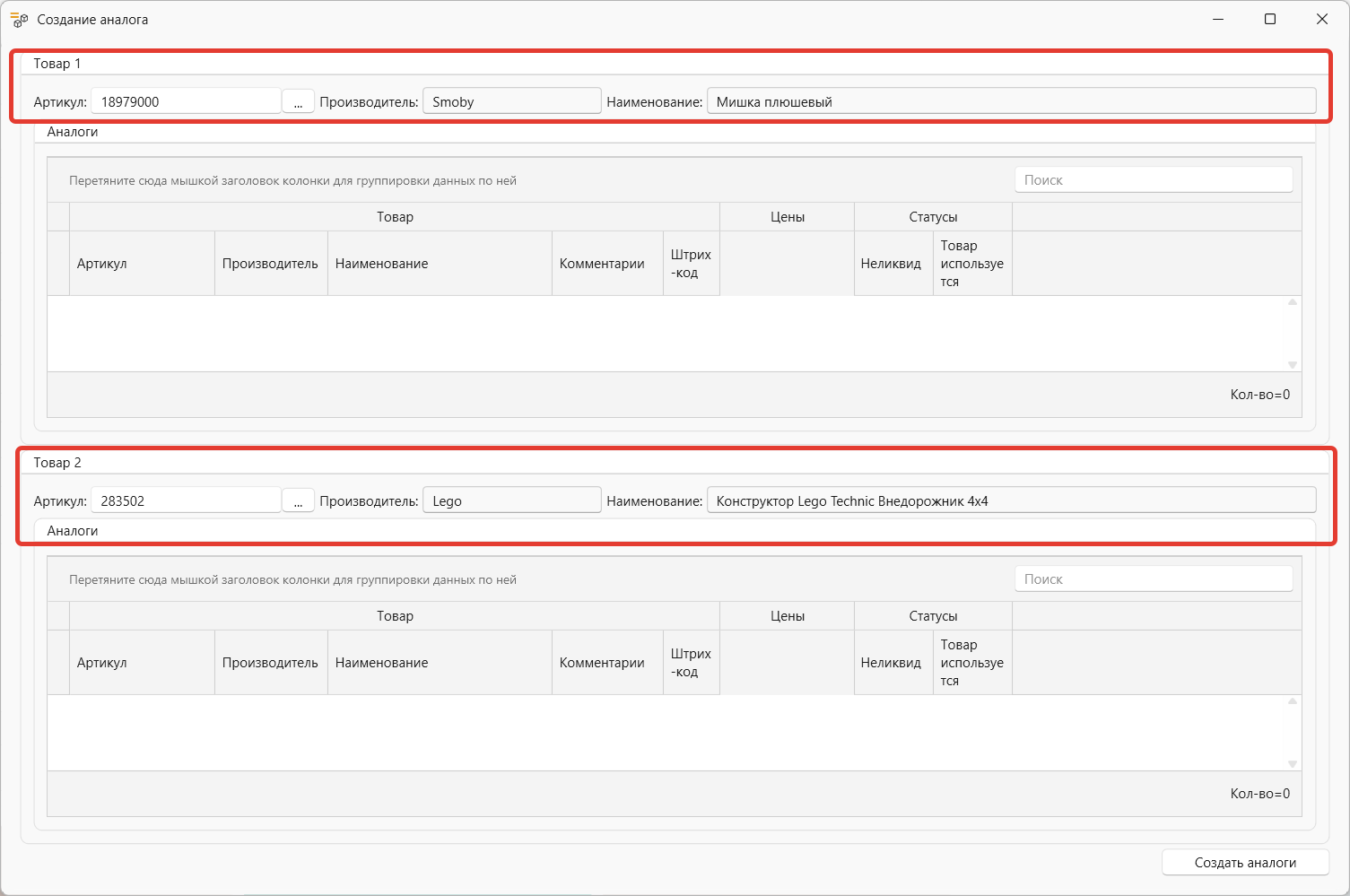Image resolution: width=1350 pixels, height=896 pixels.
Task: Click the Артикул field containing 283502
Action: (x=186, y=500)
